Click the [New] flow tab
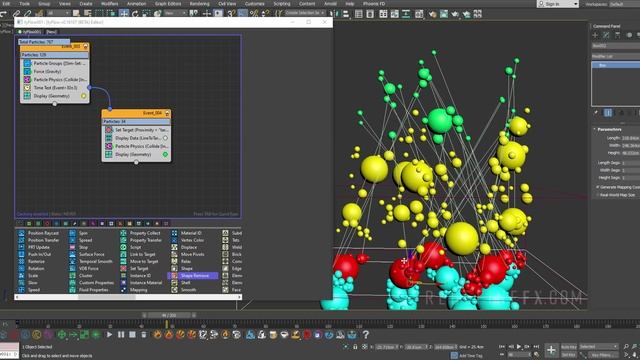The height and width of the screenshot is (360, 640). [51, 32]
